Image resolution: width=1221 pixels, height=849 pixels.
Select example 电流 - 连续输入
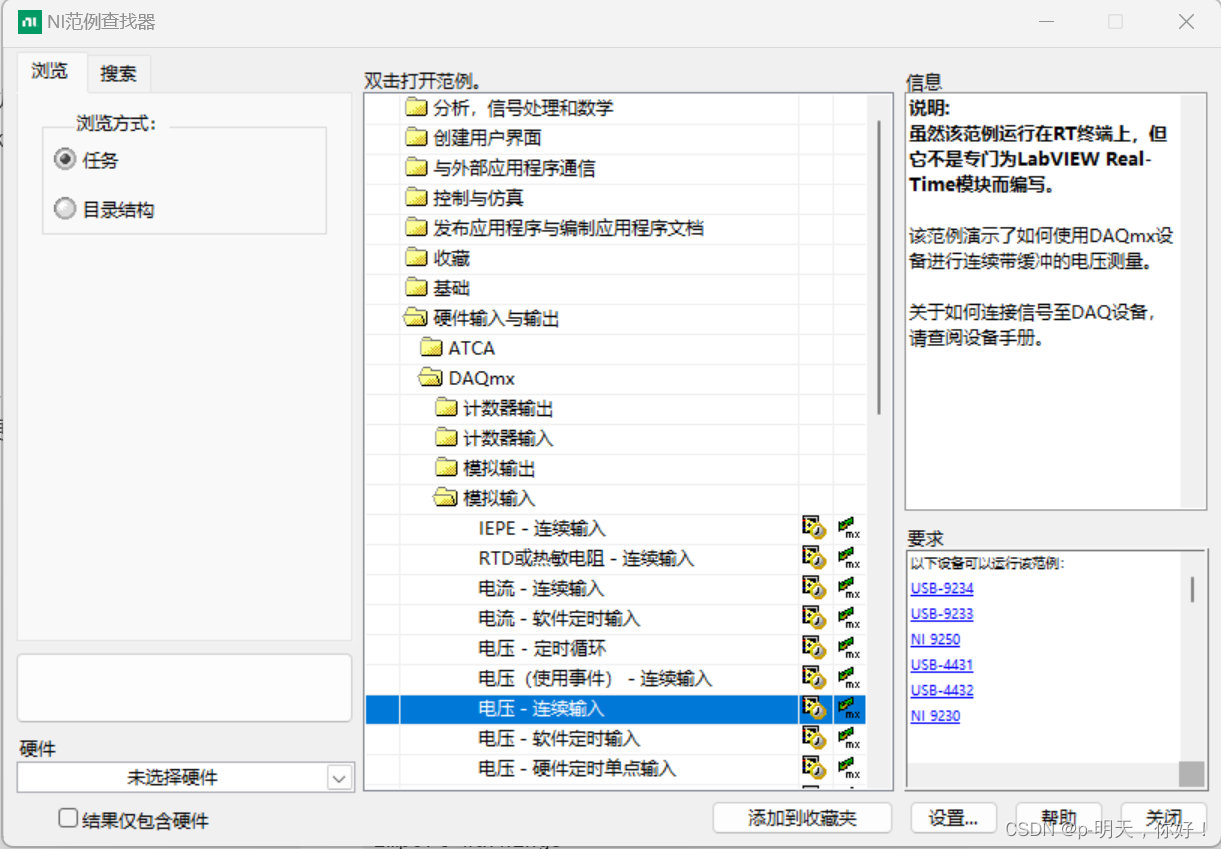(541, 588)
